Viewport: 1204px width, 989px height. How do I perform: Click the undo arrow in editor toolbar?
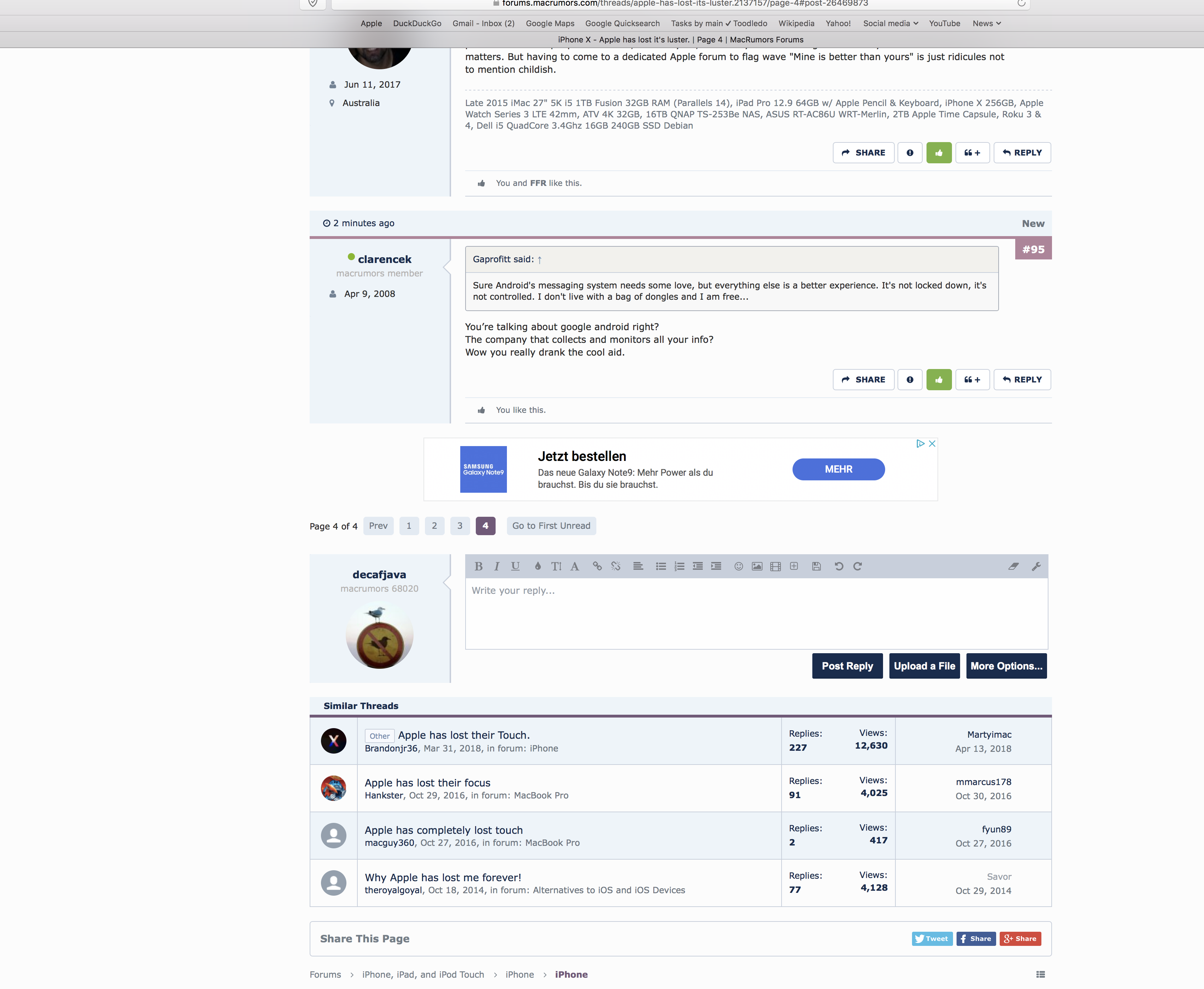[839, 566]
